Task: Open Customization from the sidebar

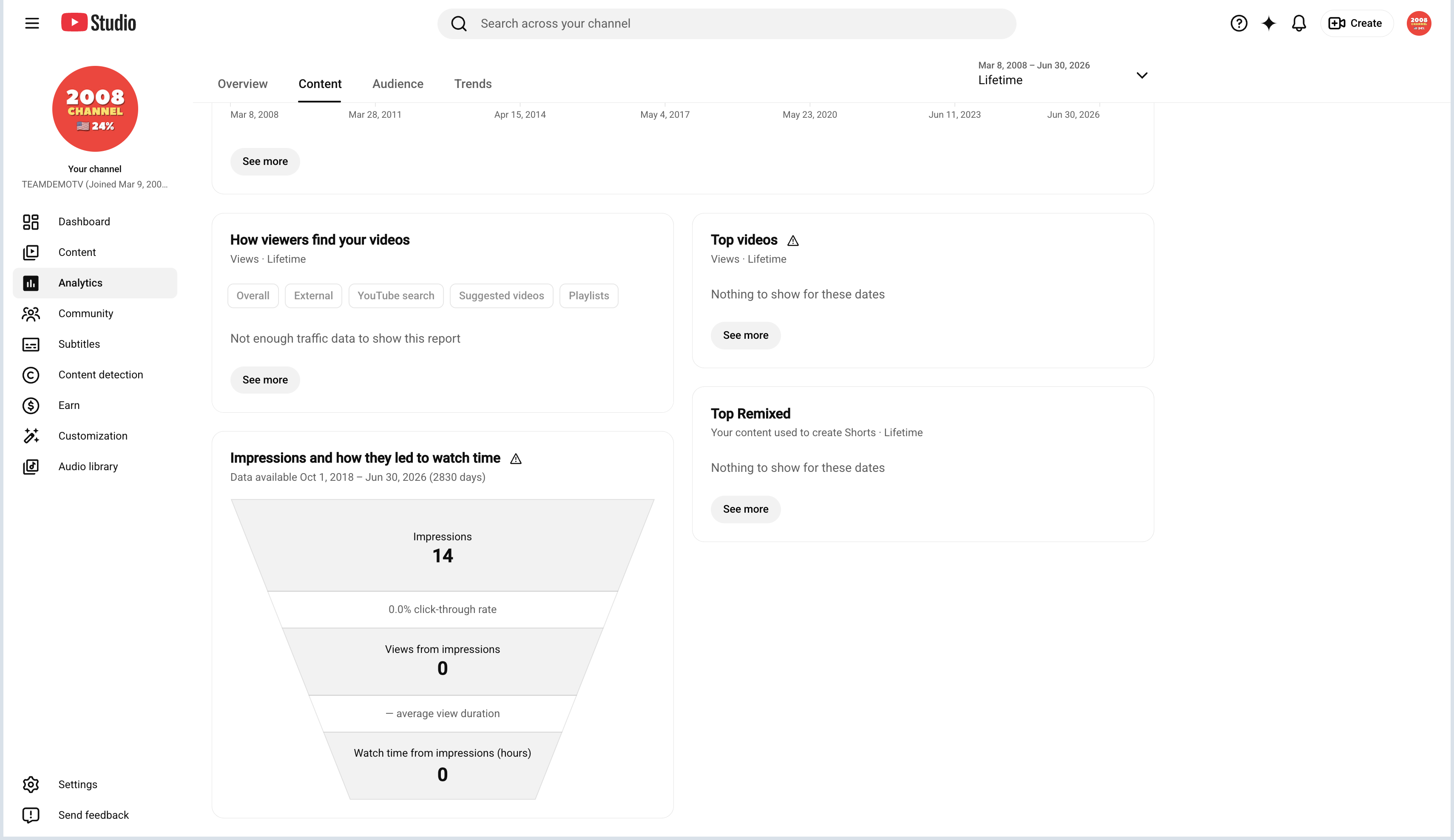Action: [95, 436]
